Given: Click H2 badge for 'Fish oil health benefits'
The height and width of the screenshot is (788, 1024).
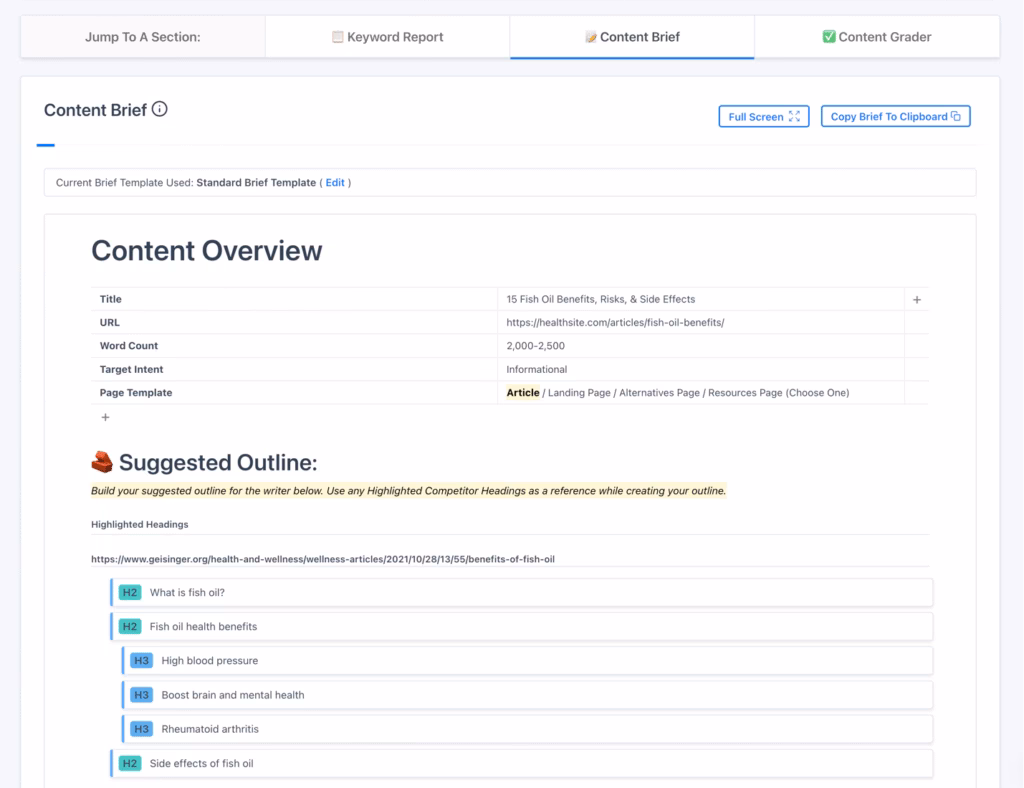Looking at the screenshot, I should (x=130, y=627).
